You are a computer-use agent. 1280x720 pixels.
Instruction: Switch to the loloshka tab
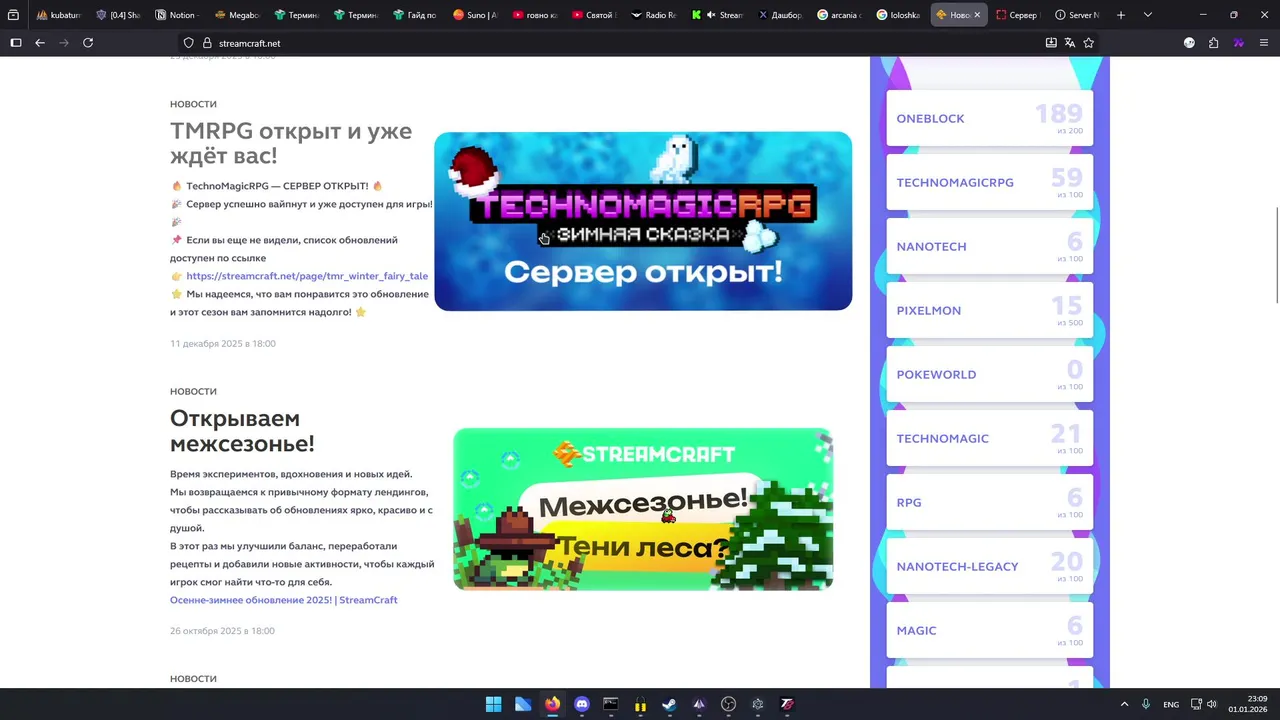click(x=898, y=15)
